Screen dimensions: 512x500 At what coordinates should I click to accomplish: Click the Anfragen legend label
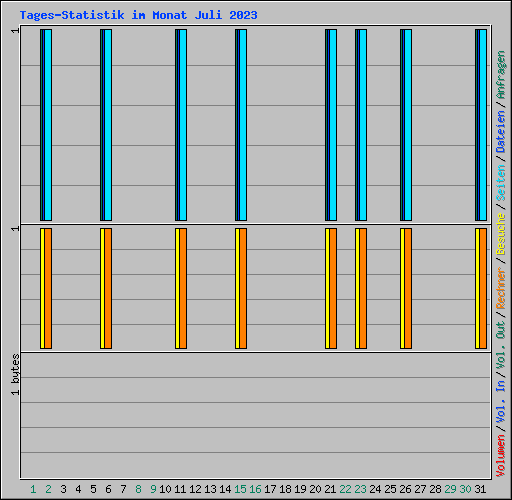501,75
